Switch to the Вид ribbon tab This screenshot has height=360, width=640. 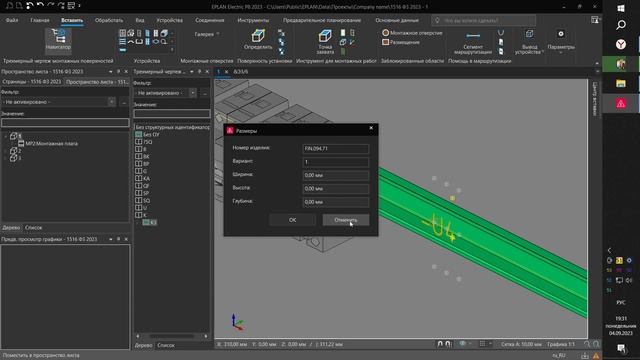pos(140,20)
